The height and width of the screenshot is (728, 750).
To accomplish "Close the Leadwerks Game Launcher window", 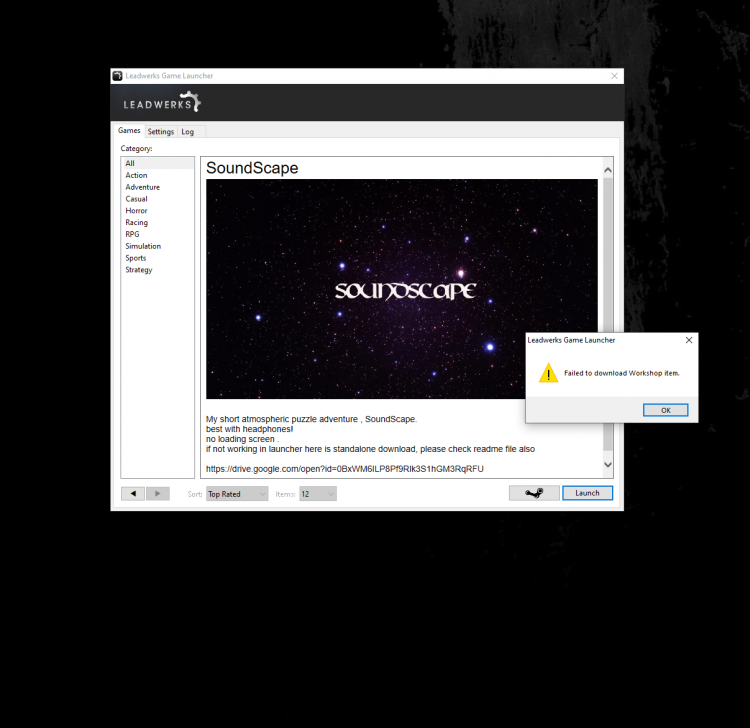I will 614,76.
